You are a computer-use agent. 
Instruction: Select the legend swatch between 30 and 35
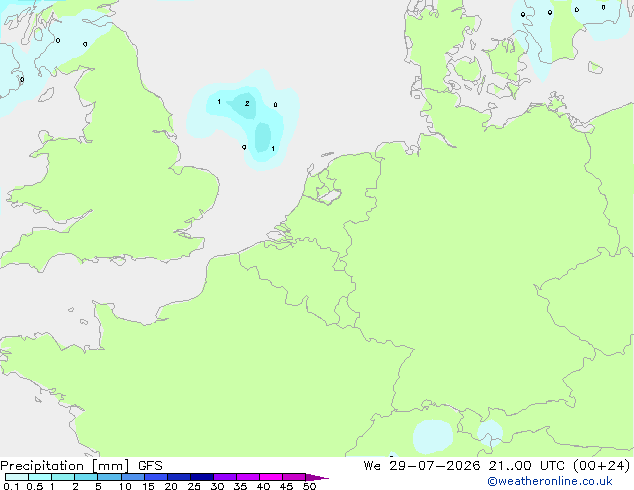point(225,477)
